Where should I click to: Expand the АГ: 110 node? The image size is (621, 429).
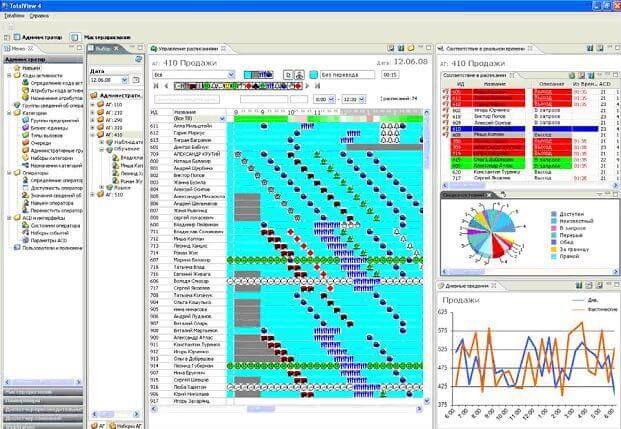[x=93, y=105]
